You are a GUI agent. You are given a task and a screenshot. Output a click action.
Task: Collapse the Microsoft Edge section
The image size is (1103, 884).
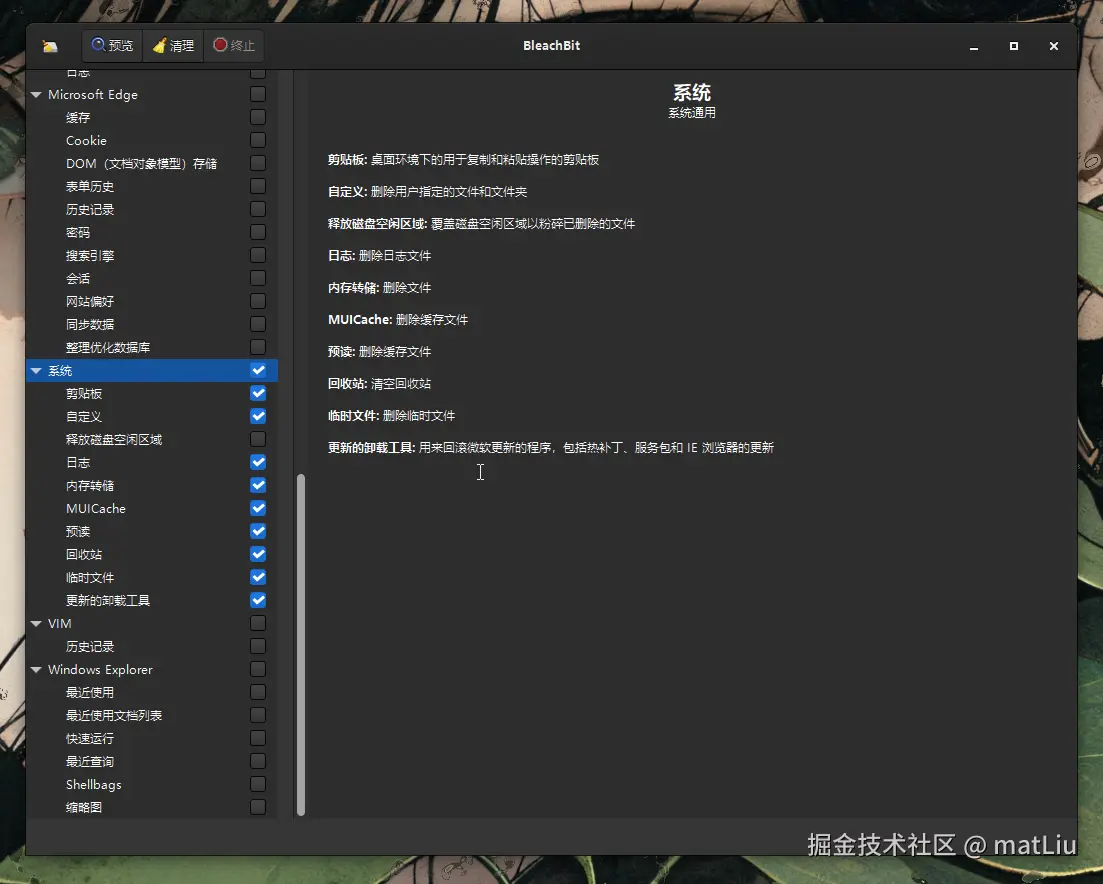coord(36,94)
